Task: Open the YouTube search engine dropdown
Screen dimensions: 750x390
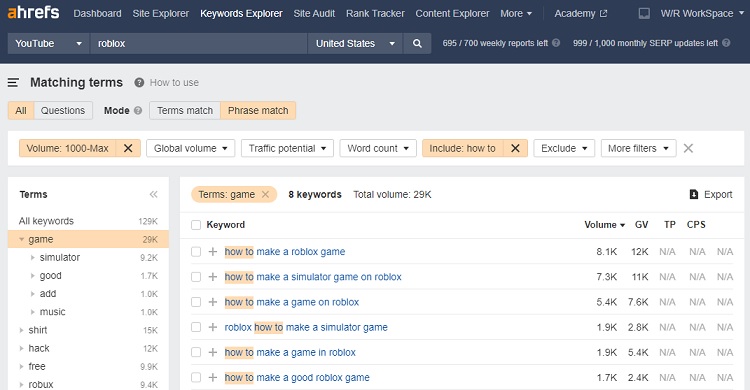Action: (48, 44)
